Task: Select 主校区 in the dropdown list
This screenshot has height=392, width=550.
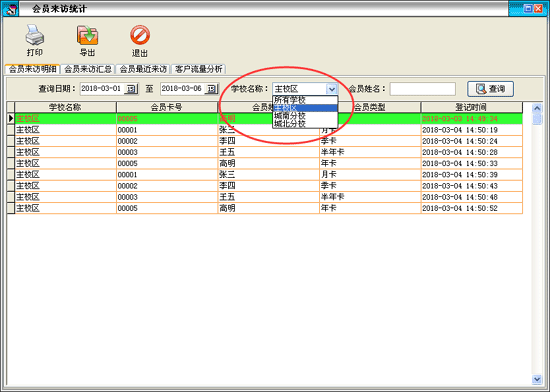Action: coord(305,108)
